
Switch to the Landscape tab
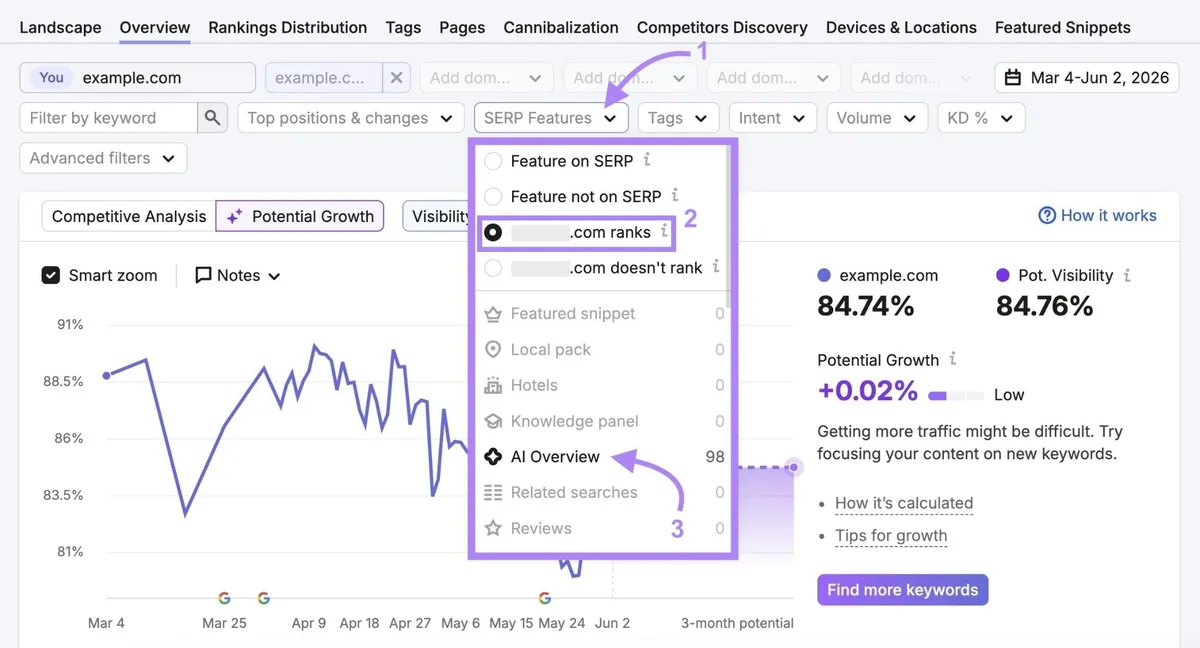pyautogui.click(x=60, y=28)
